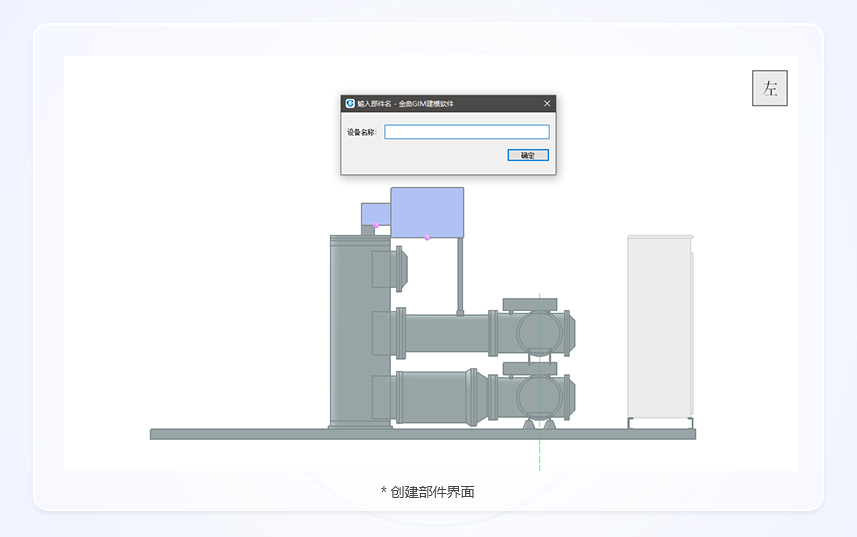
Task: Select the lower circular flange housing
Action: 539,396
